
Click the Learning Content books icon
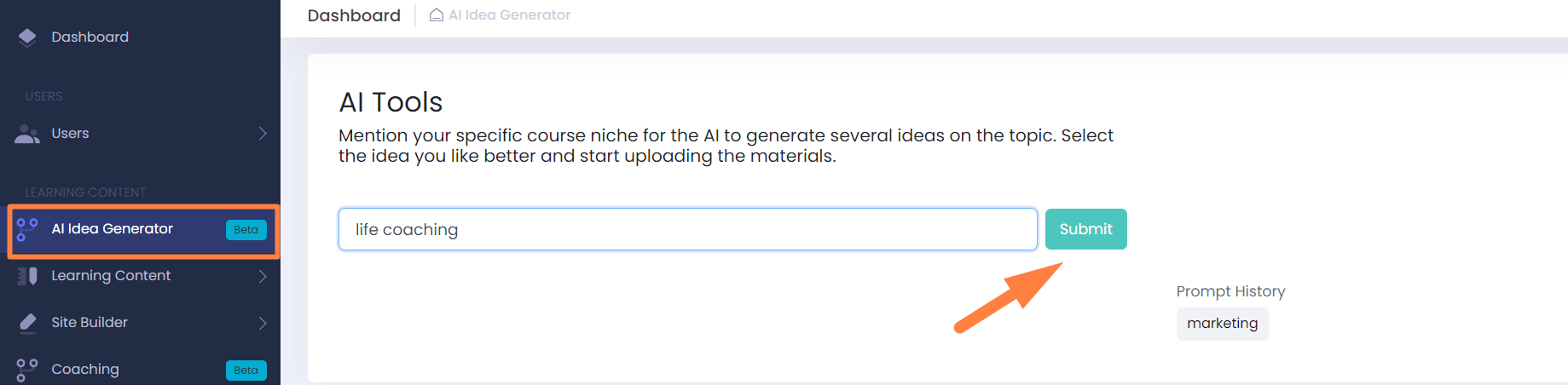tap(27, 276)
